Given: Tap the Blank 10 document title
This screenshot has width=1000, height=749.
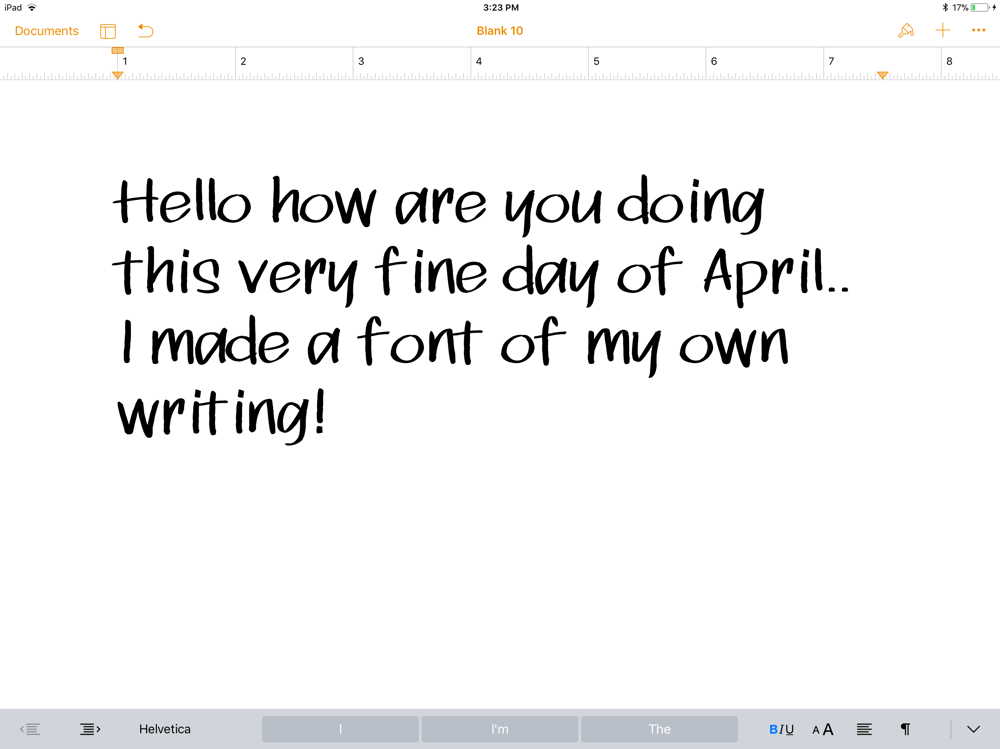Looking at the screenshot, I should click(x=500, y=31).
